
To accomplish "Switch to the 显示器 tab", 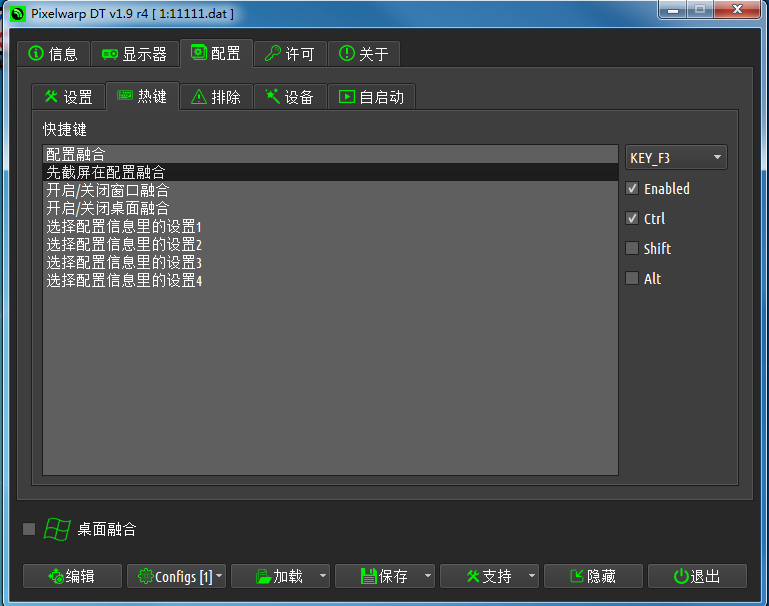I will (134, 54).
